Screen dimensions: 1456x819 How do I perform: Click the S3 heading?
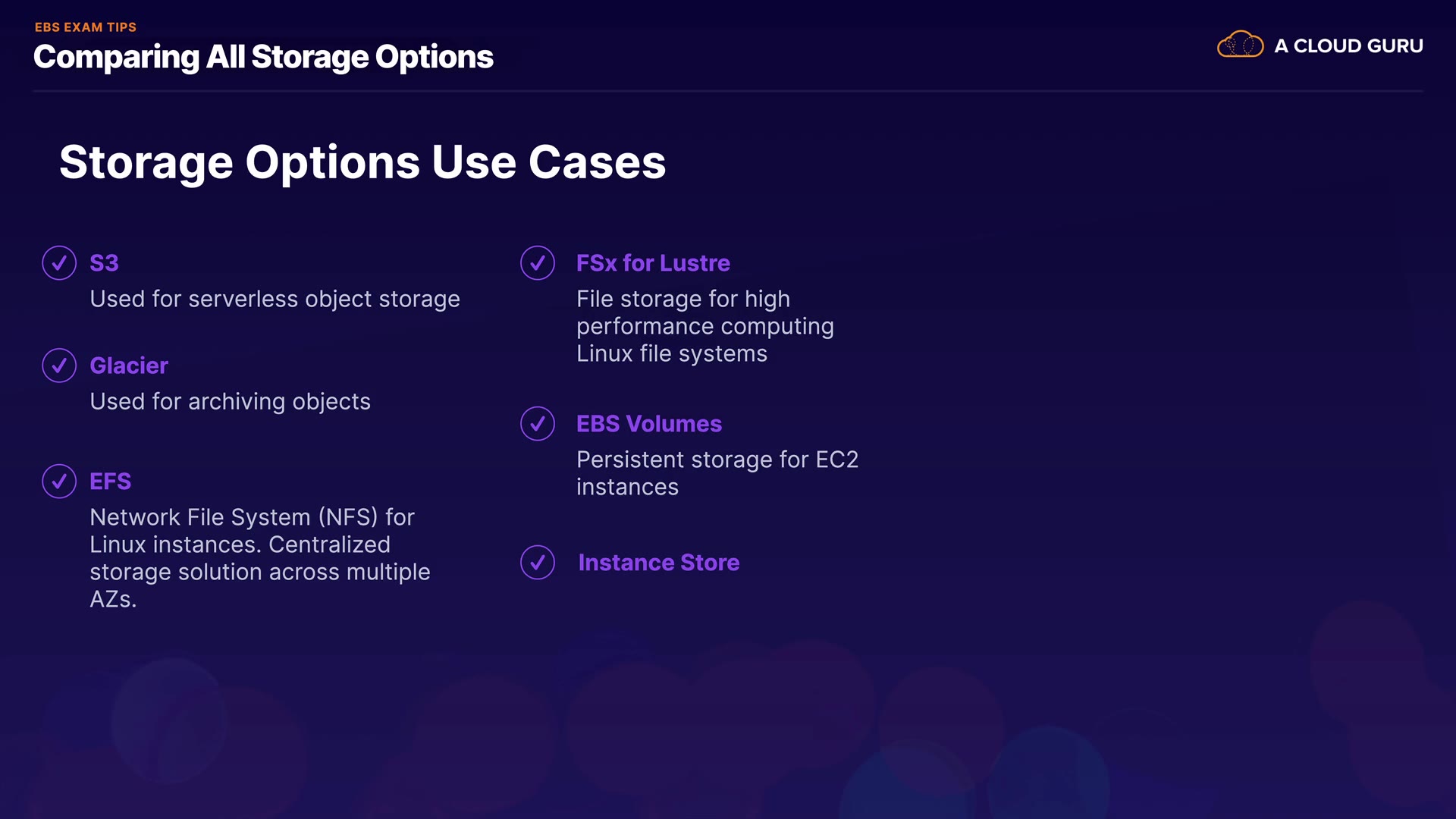tap(104, 263)
